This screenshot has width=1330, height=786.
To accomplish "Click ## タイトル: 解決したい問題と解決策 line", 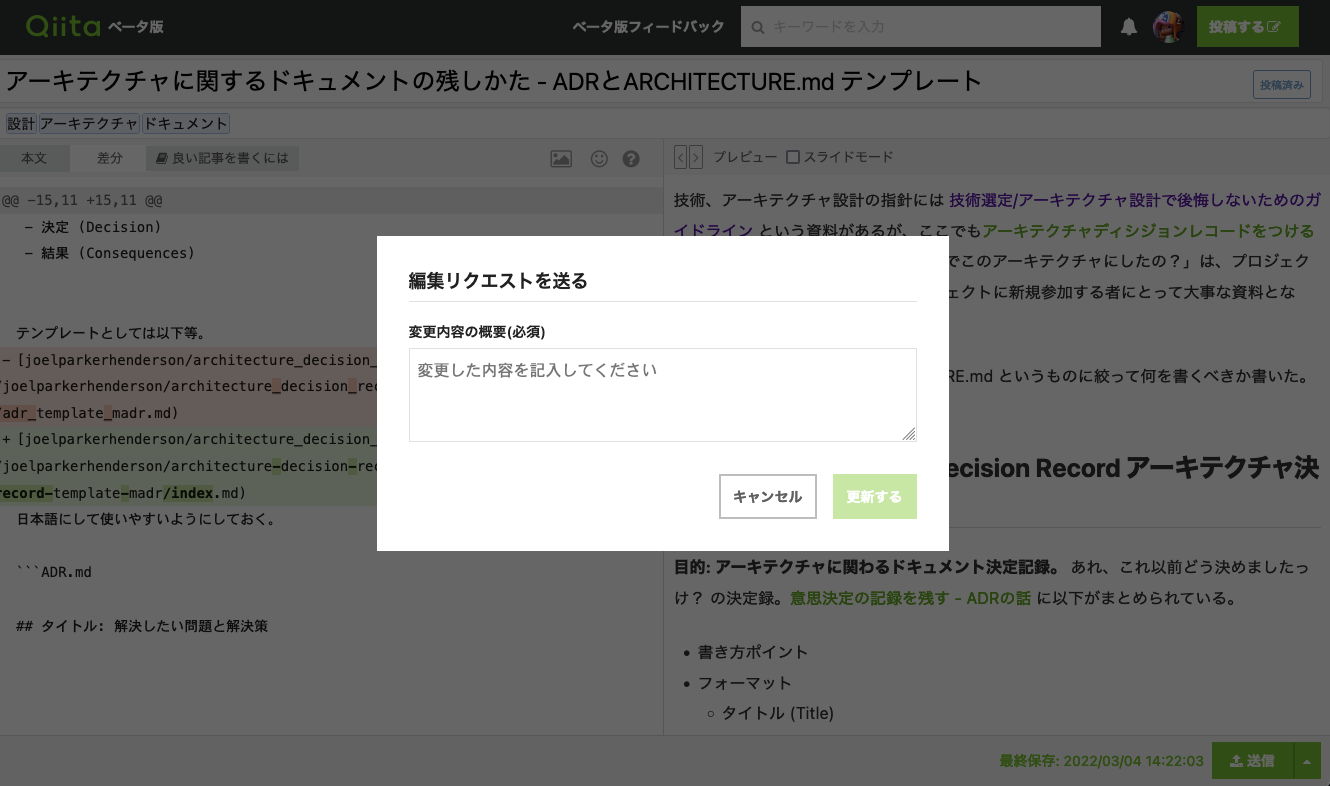I will (x=142, y=627).
